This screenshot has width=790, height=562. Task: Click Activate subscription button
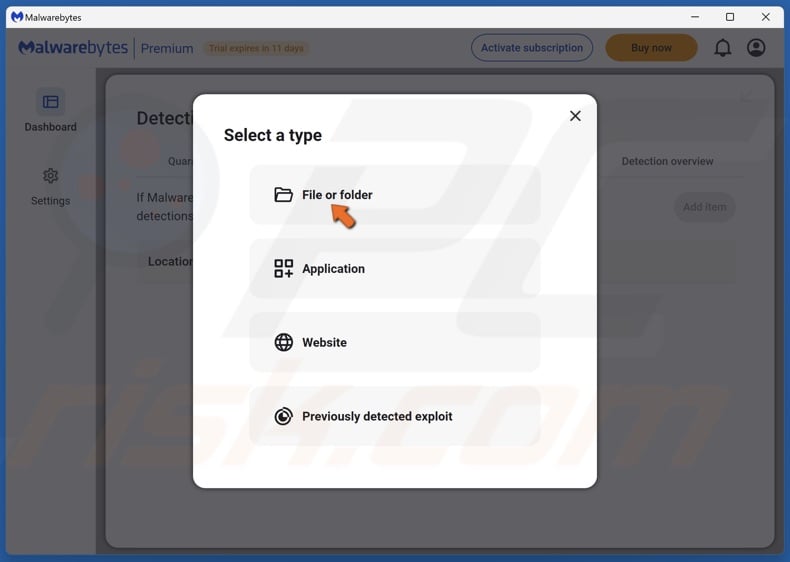tap(532, 48)
